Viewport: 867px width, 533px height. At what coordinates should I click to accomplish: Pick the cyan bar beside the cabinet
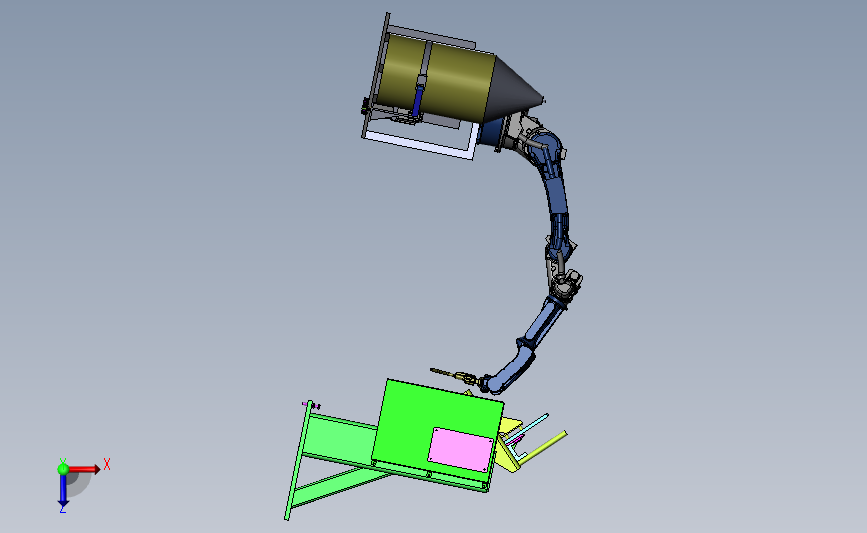pos(529,427)
